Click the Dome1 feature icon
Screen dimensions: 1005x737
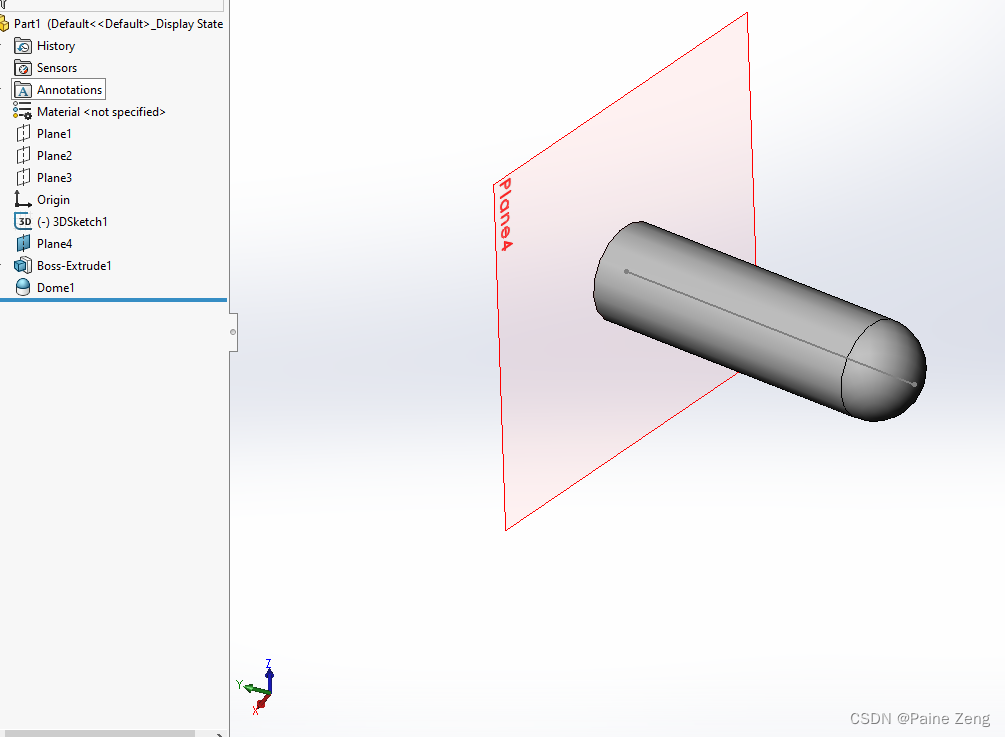pyautogui.click(x=23, y=287)
